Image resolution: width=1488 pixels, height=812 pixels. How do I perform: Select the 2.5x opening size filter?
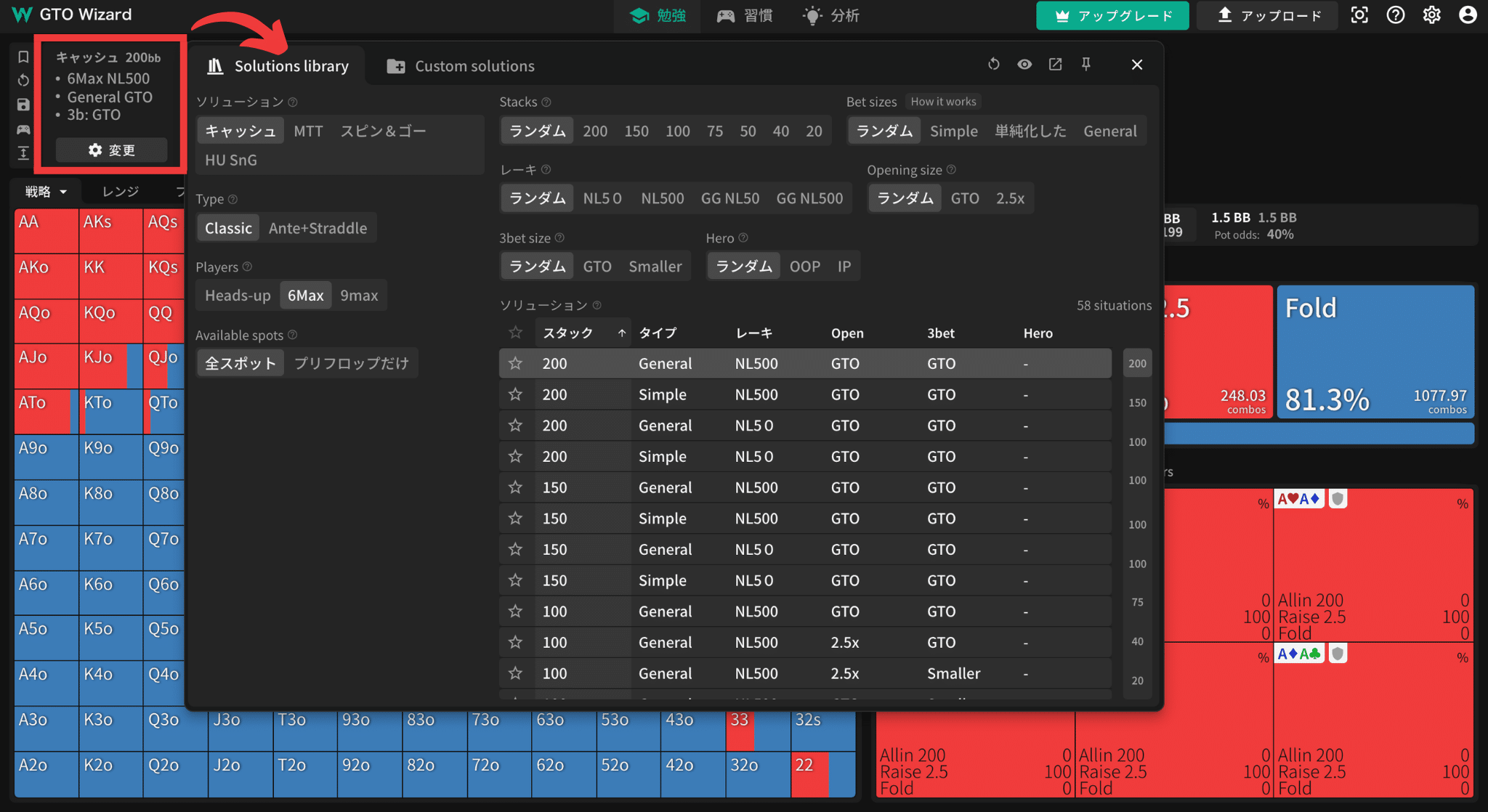click(x=1010, y=198)
